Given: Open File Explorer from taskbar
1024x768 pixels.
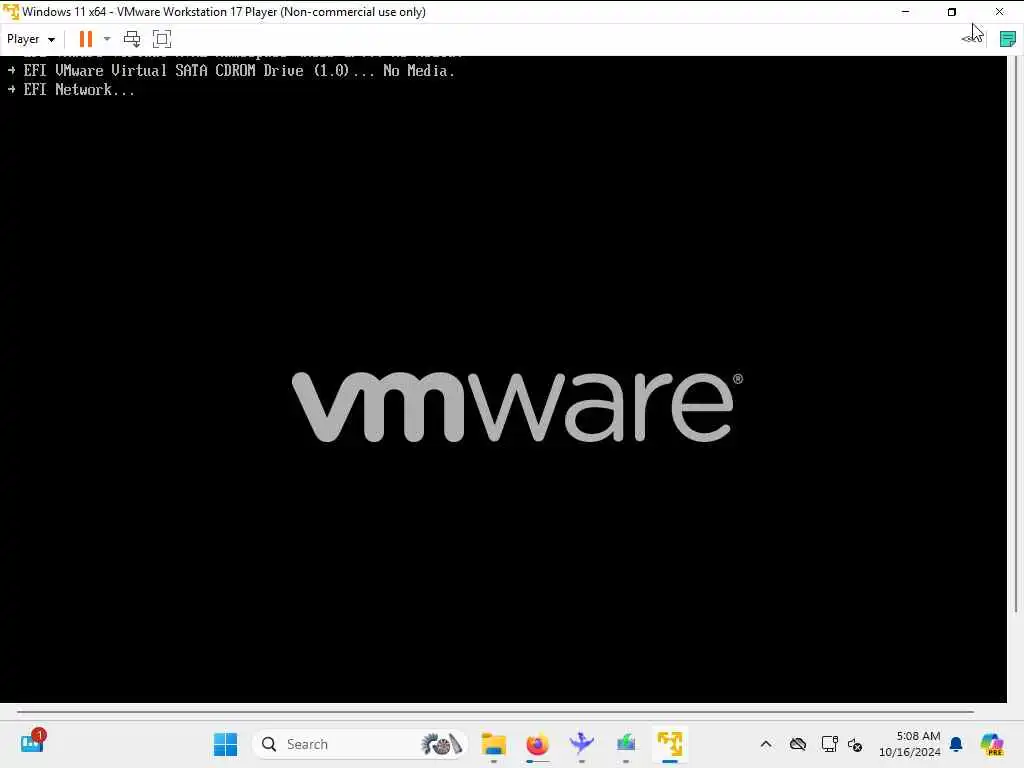Looking at the screenshot, I should [x=494, y=744].
